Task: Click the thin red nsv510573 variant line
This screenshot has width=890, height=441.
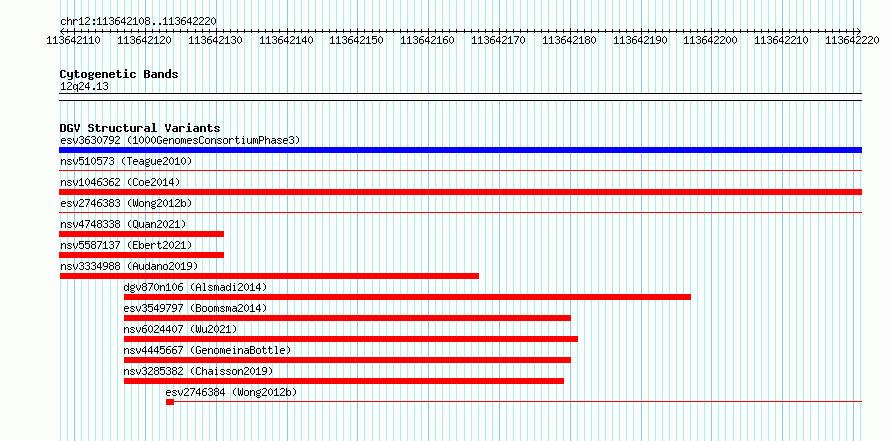Action: tap(460, 170)
